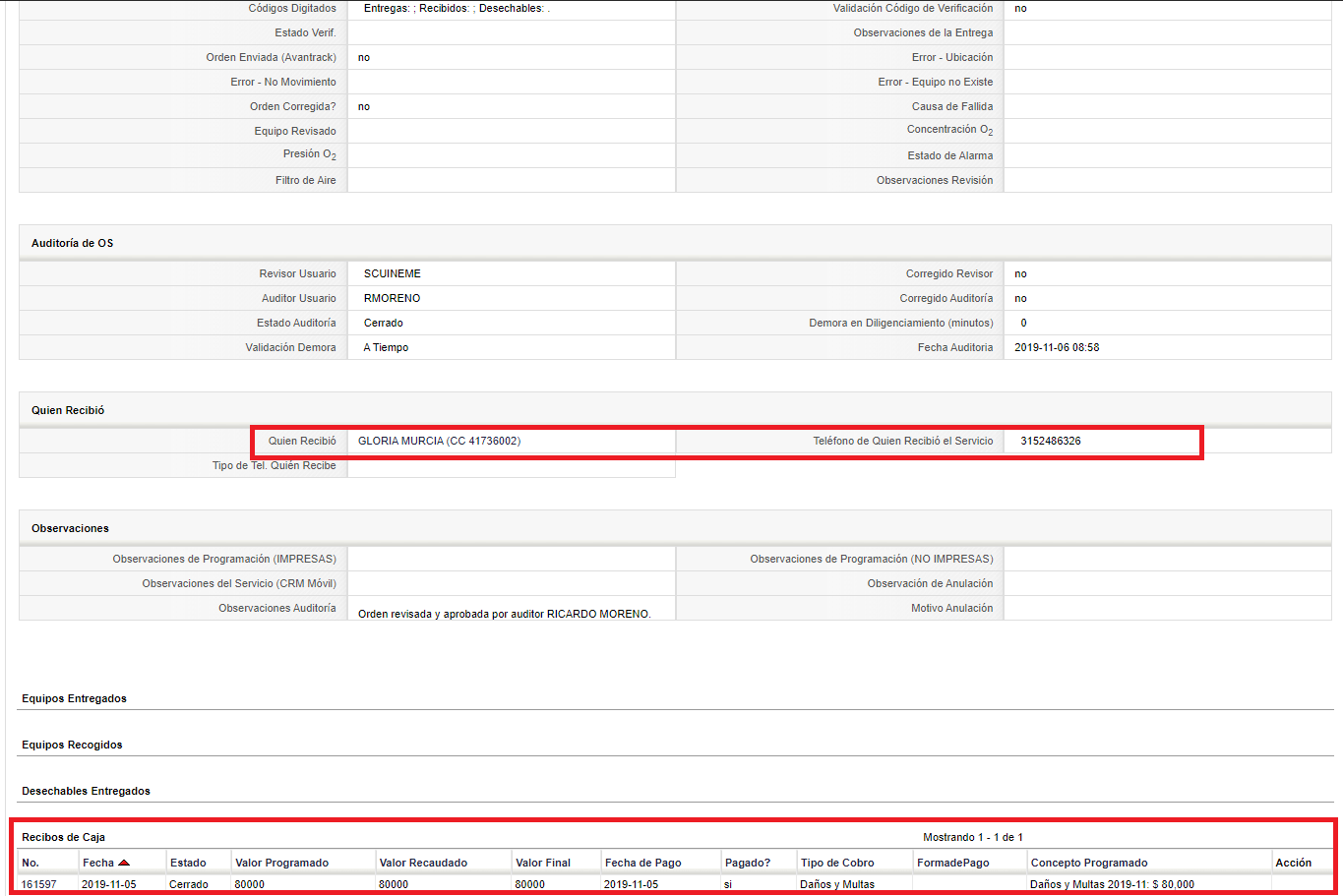This screenshot has width=1343, height=896.
Task: Click the Tipo de Cobro column header
Action: tap(837, 863)
